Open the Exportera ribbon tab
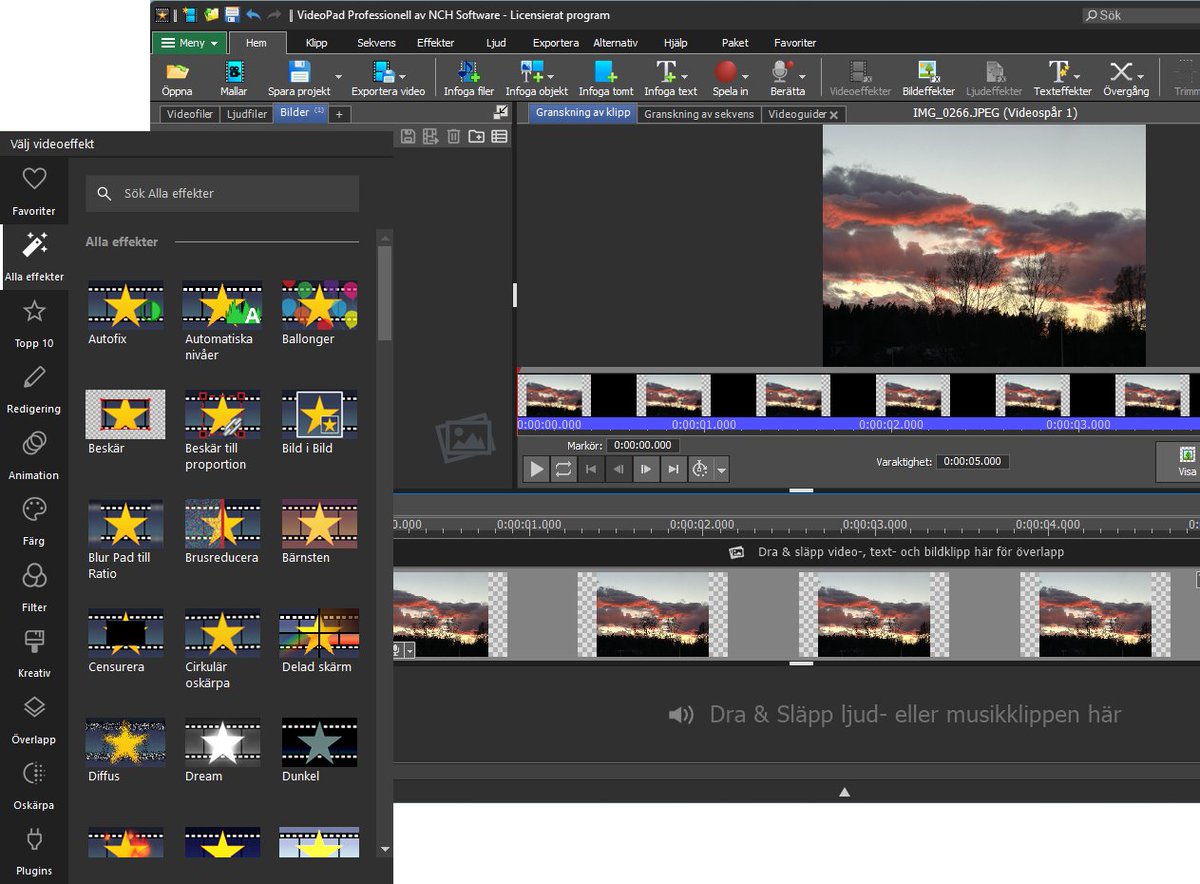Screen dimensions: 1200x884 pos(556,43)
